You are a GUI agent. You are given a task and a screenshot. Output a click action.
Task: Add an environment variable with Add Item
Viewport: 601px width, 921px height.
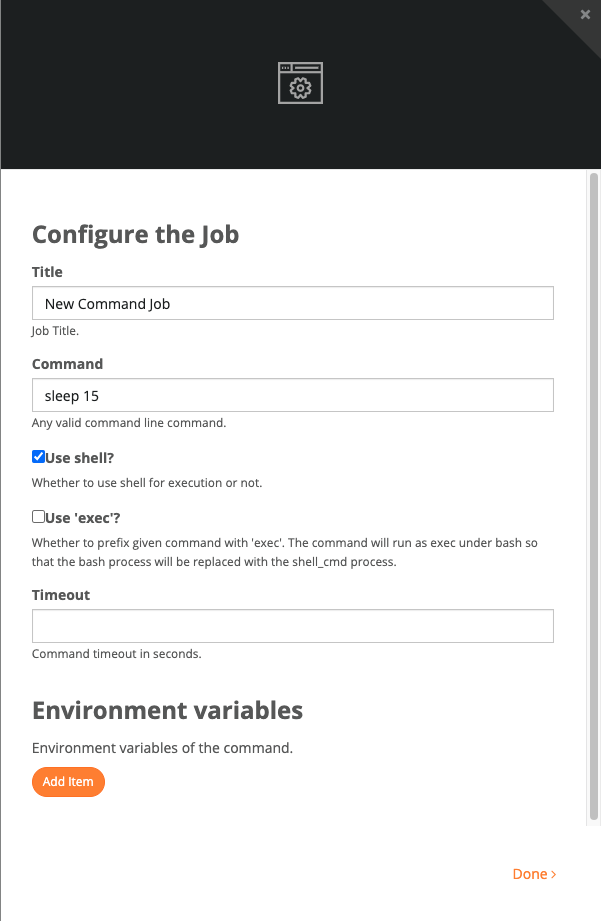68,782
